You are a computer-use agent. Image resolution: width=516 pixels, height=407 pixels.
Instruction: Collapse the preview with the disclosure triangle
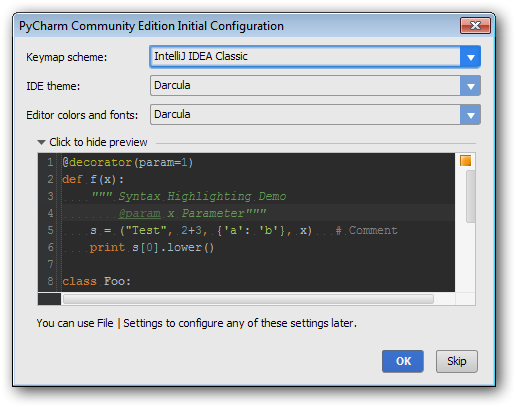41,142
